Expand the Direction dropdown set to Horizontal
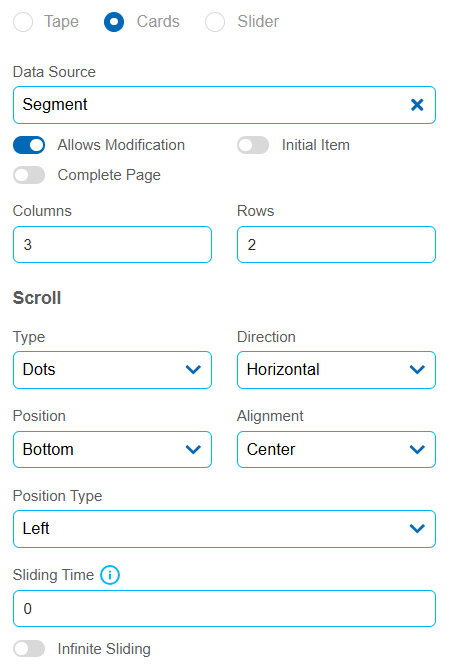 pyautogui.click(x=336, y=370)
